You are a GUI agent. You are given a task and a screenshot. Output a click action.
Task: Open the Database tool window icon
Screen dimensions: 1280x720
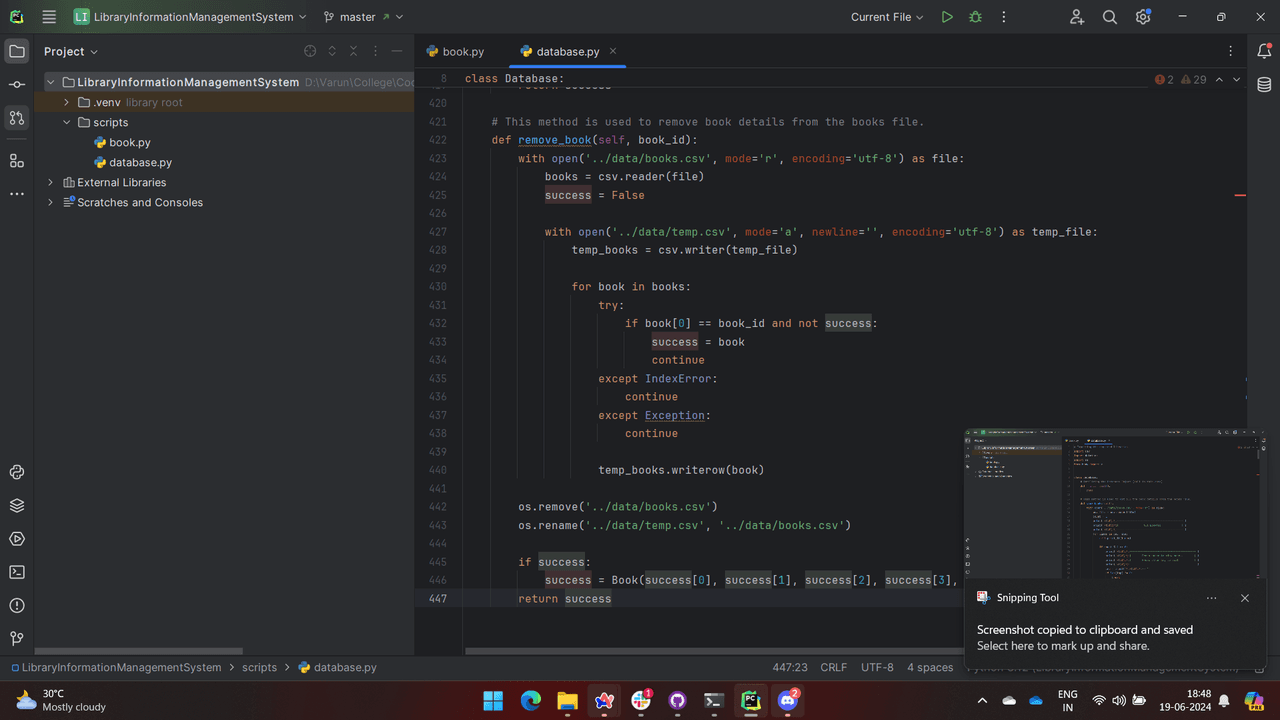click(1264, 85)
